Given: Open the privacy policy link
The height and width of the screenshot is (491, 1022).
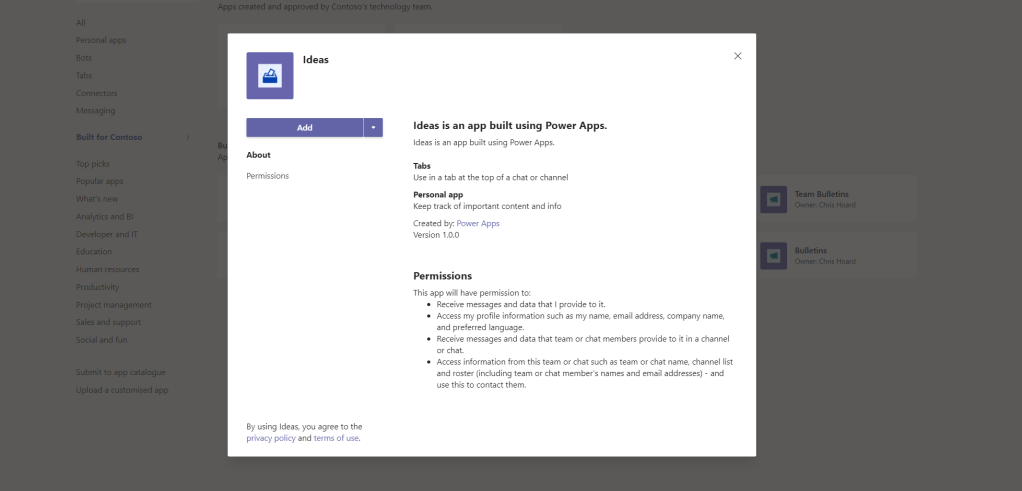Looking at the screenshot, I should tap(270, 438).
